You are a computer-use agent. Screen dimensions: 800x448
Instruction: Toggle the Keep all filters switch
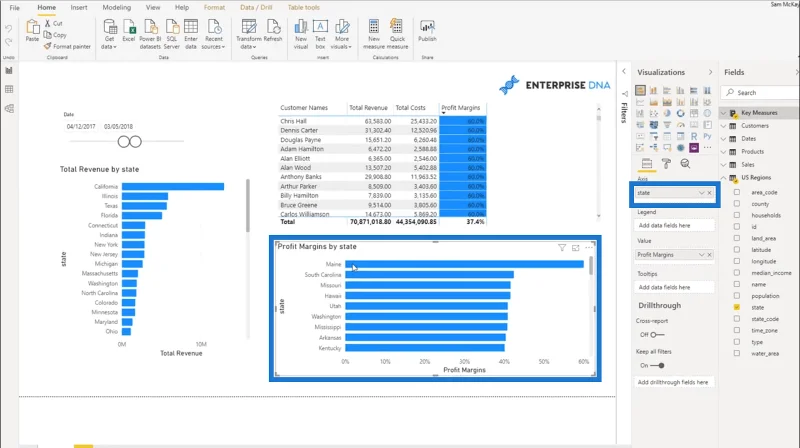[657, 365]
